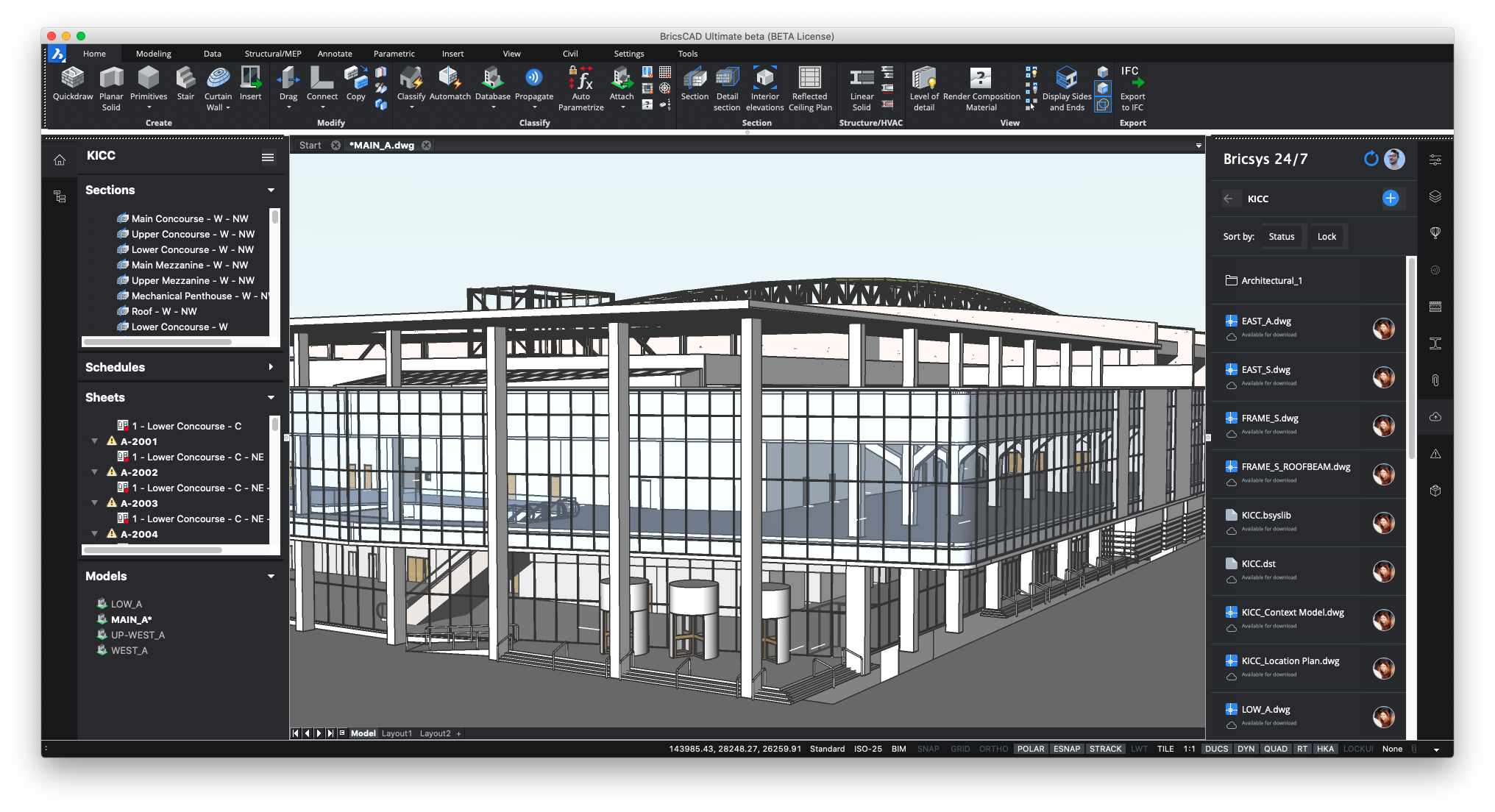This screenshot has width=1495, height=812.
Task: Go back from KICC folder
Action: click(1228, 199)
